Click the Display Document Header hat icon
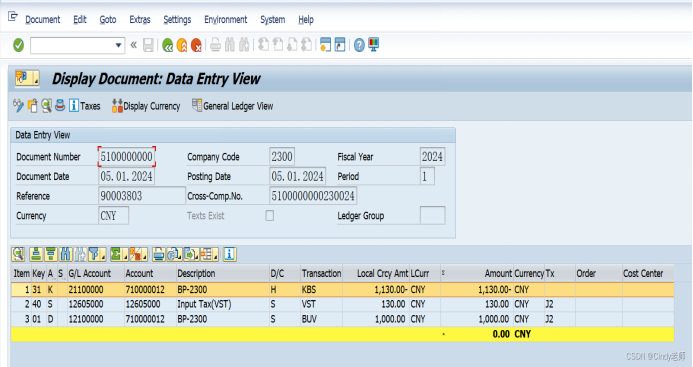Viewport: 693px width, 367px height. point(61,106)
